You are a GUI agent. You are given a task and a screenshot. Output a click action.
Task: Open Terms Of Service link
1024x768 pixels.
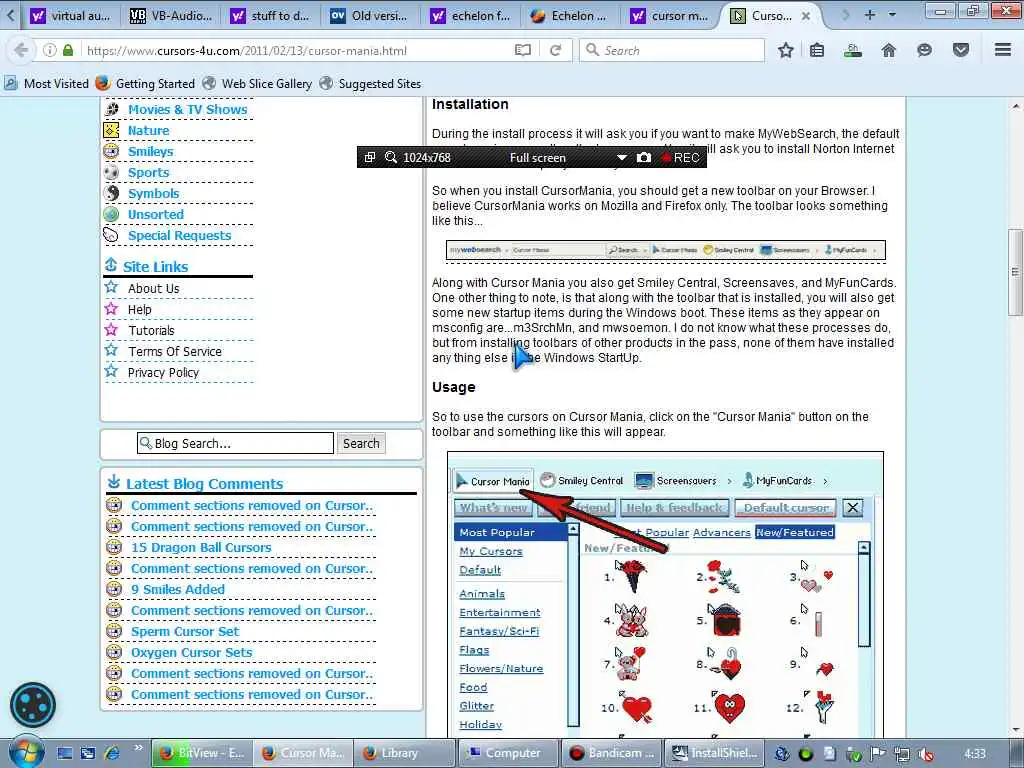pos(174,351)
